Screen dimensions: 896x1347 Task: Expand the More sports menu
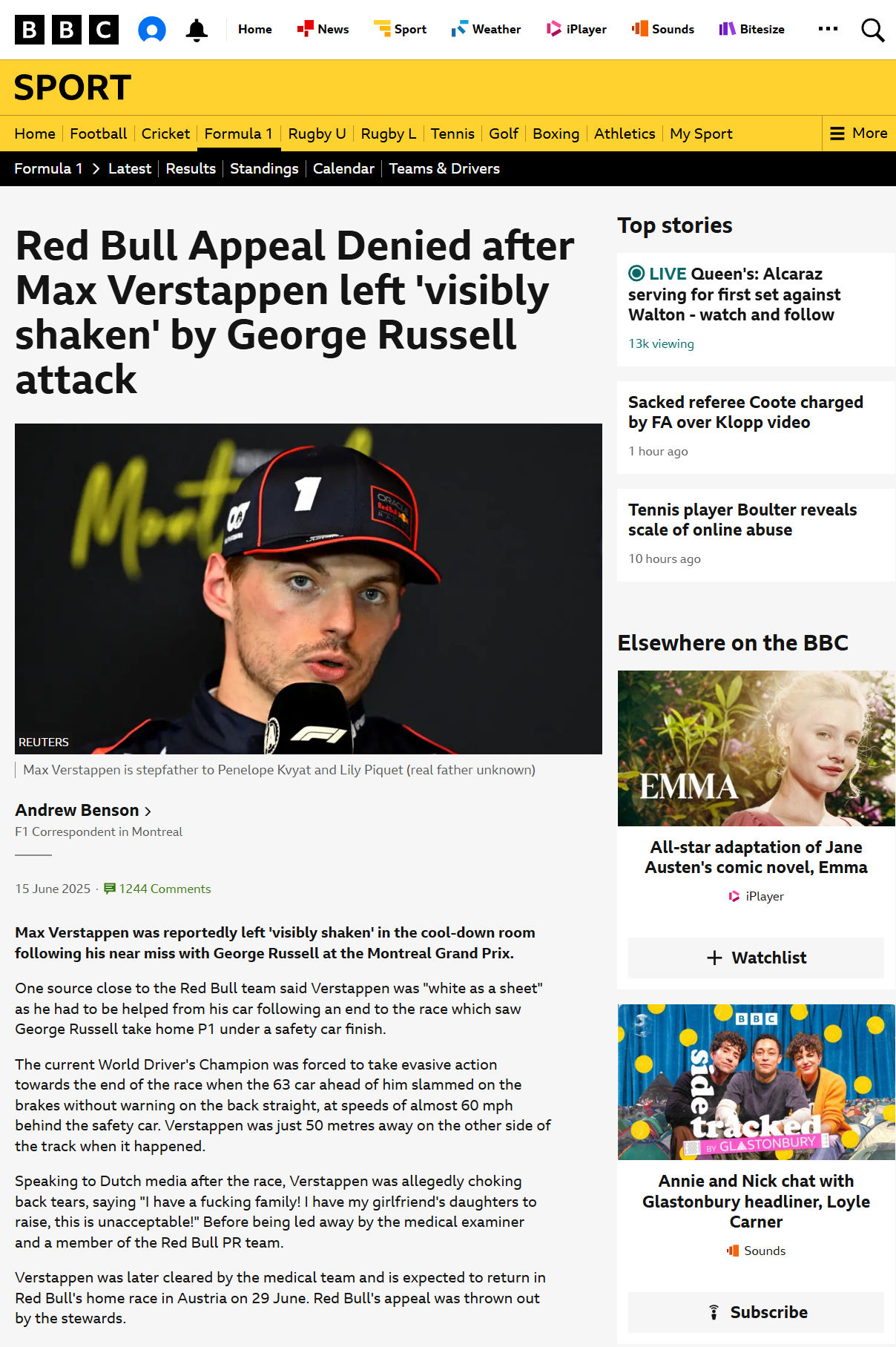coord(859,134)
